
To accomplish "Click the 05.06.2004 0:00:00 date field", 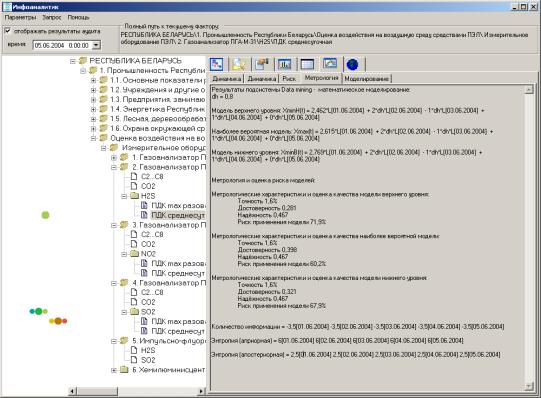I will point(62,45).
